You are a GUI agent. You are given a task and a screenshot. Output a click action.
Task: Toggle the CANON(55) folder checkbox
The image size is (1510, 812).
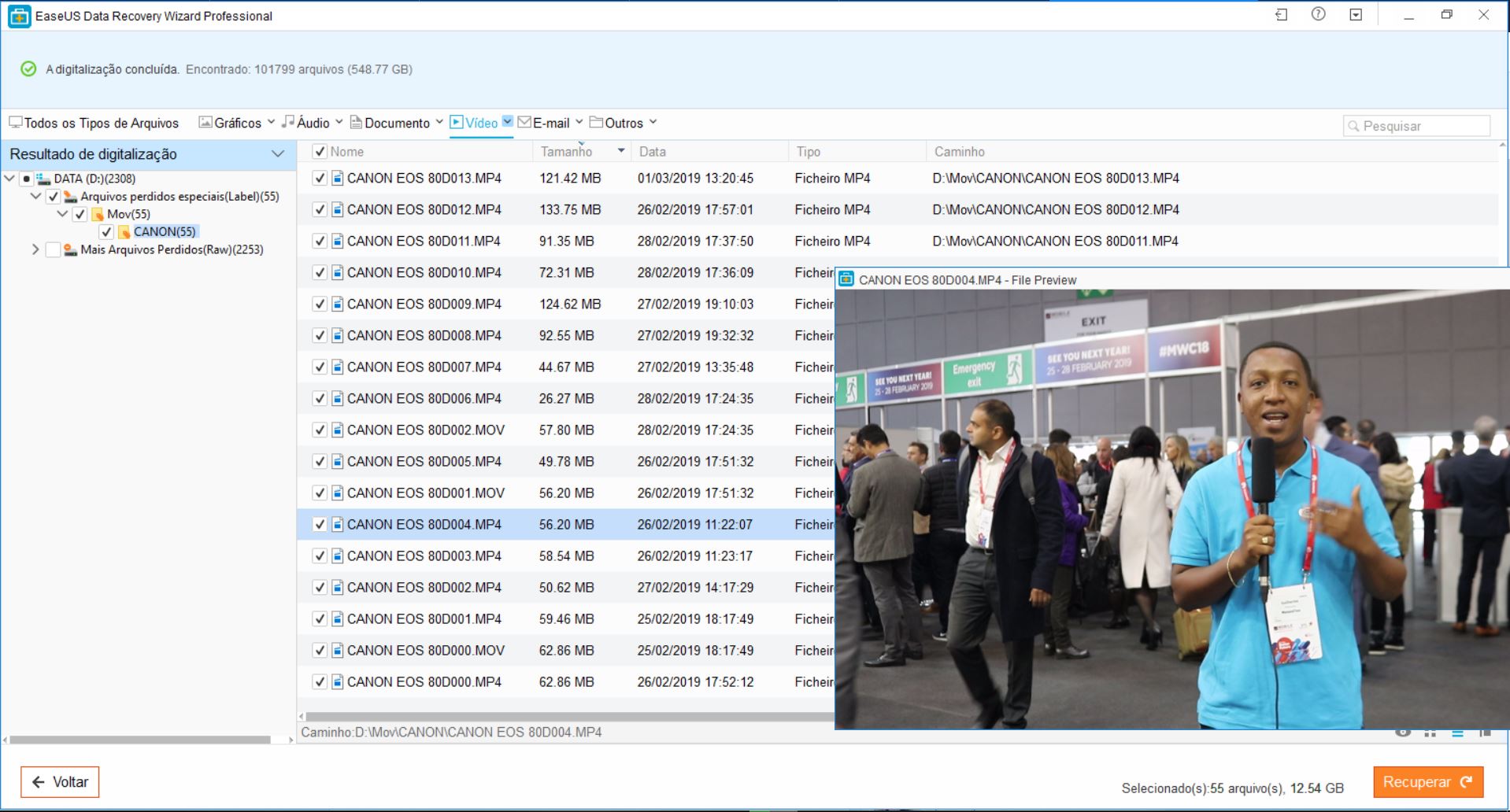[107, 231]
